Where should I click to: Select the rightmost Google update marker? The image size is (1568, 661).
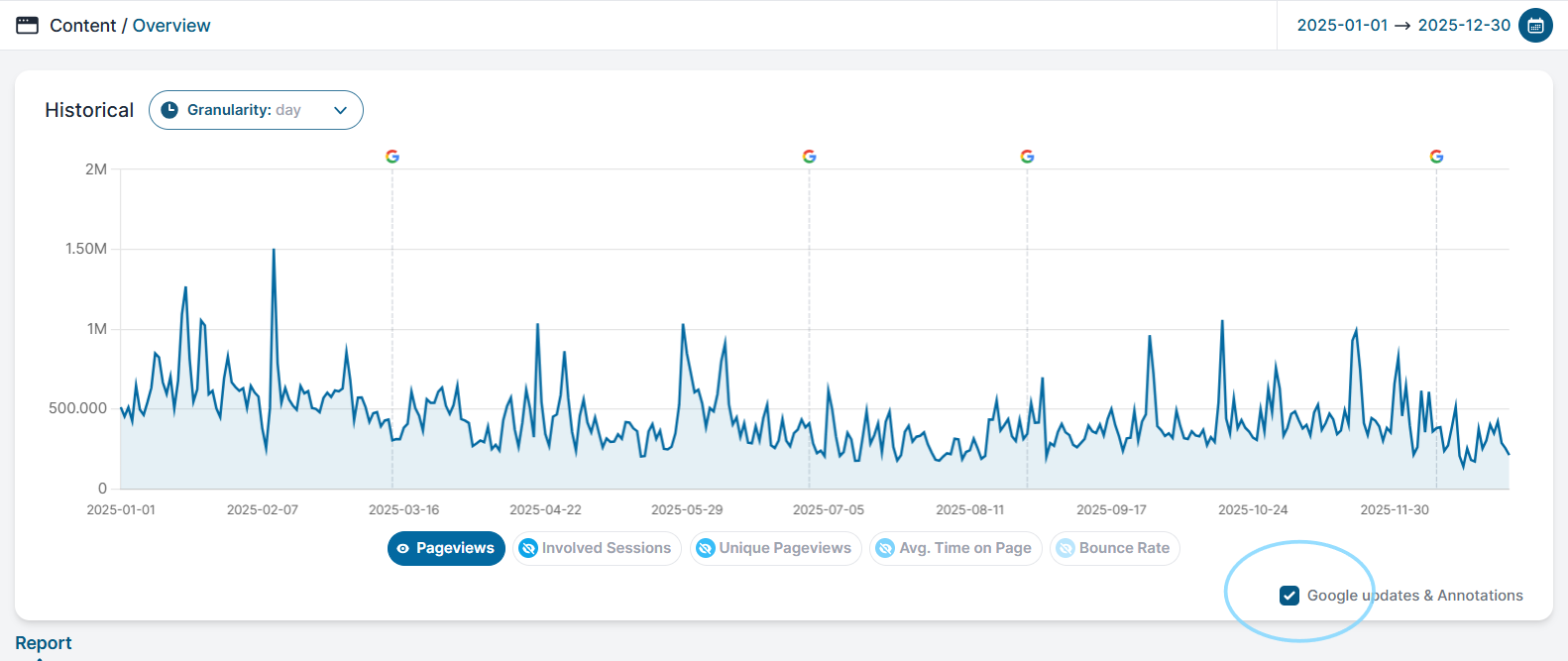coord(1436,157)
